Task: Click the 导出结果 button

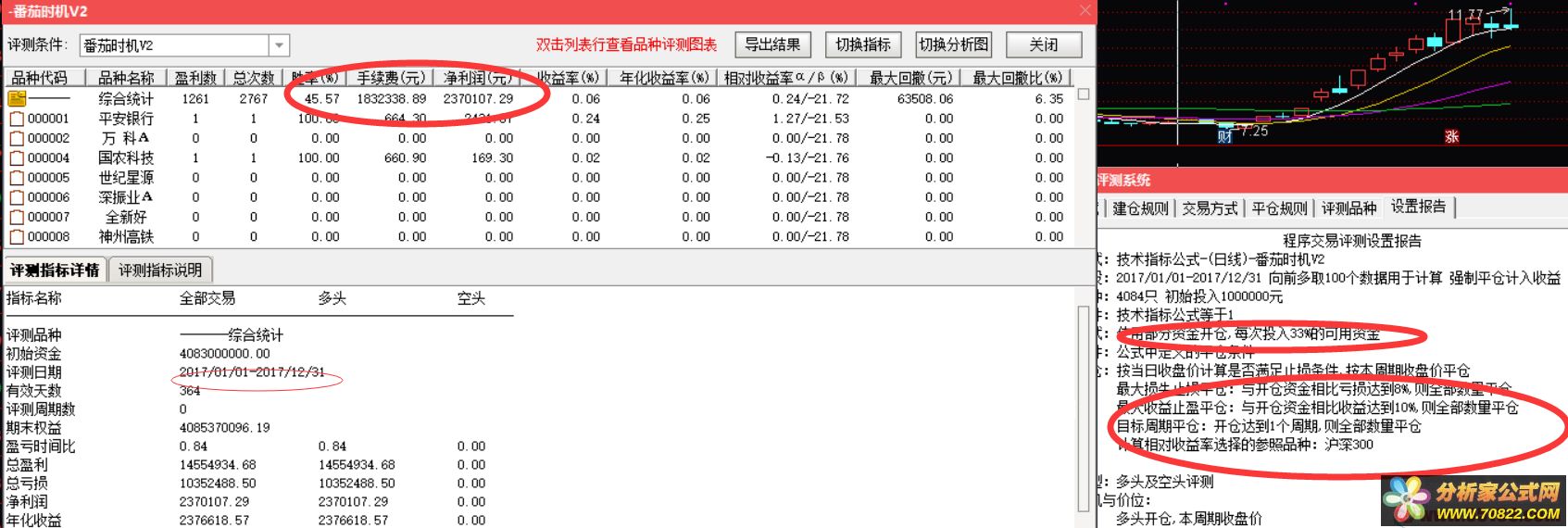Action: 773,44
